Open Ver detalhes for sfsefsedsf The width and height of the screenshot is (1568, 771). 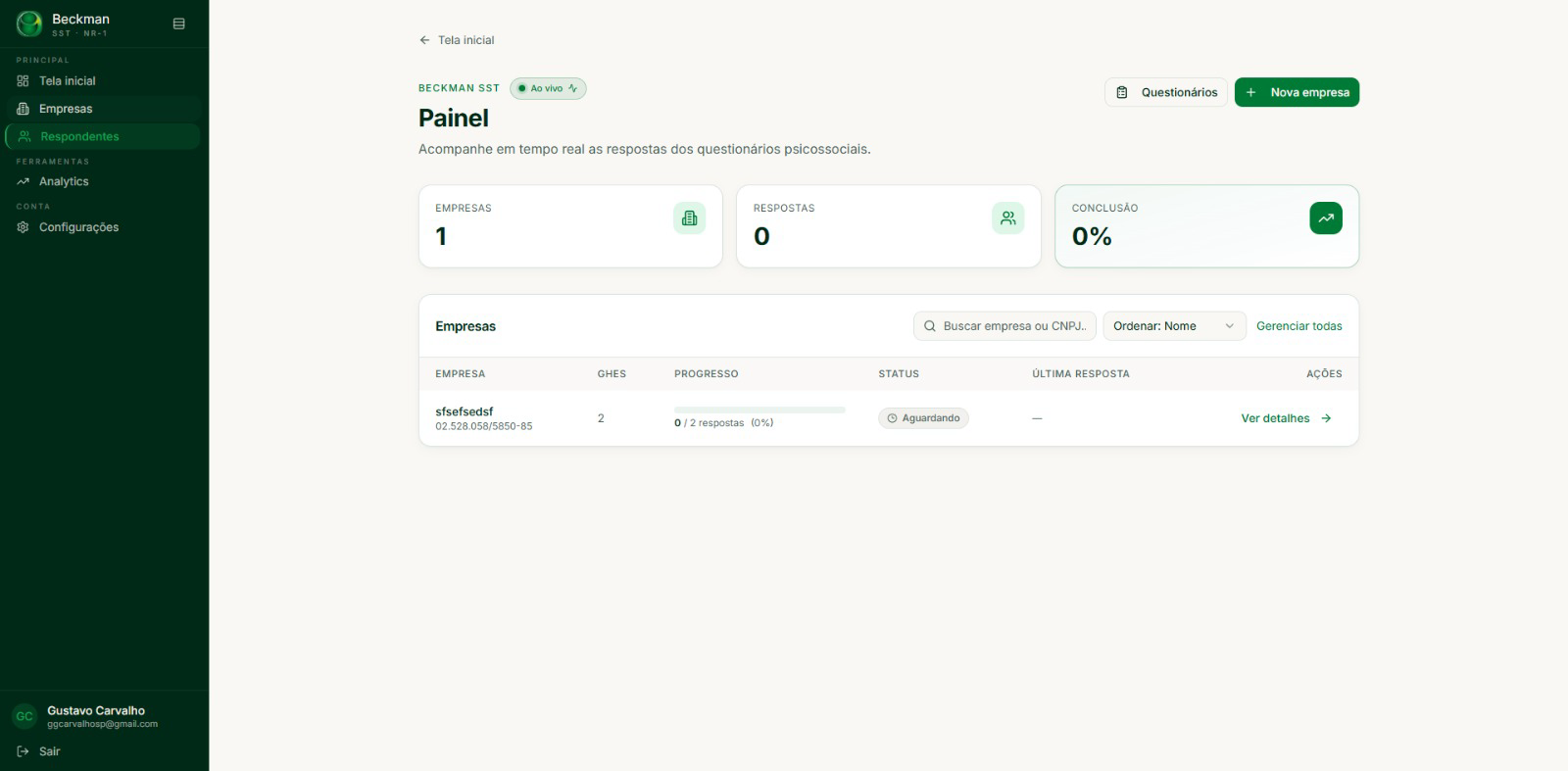pyautogui.click(x=1287, y=418)
